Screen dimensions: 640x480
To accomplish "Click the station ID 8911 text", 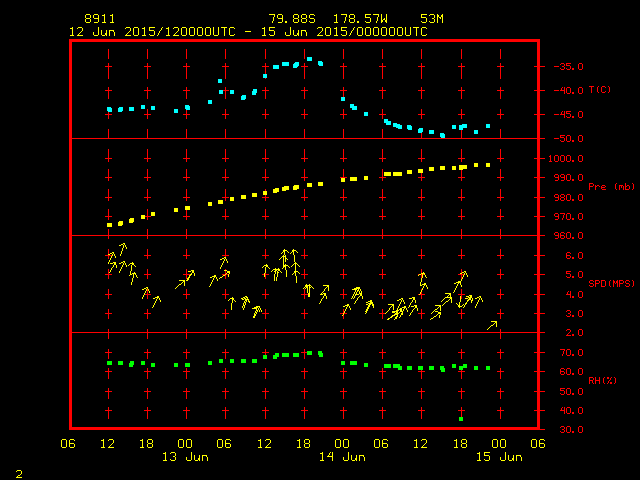I will click(x=100, y=19).
